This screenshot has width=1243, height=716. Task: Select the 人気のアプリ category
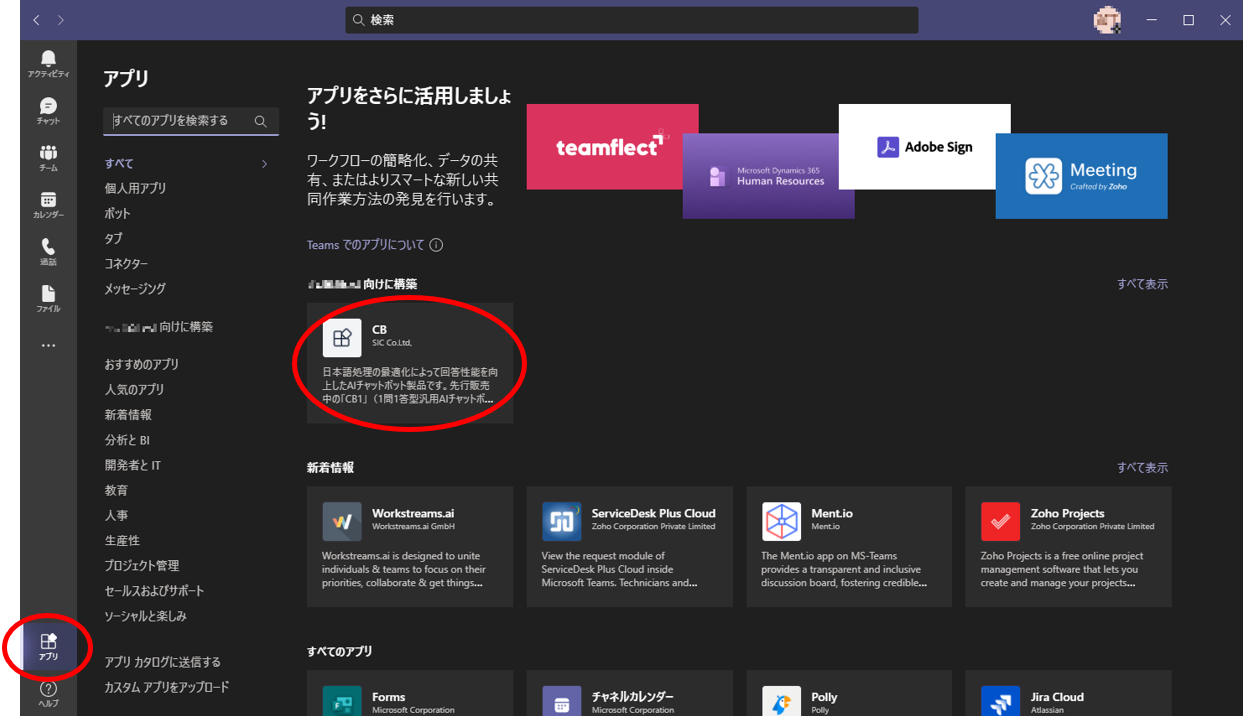click(134, 389)
